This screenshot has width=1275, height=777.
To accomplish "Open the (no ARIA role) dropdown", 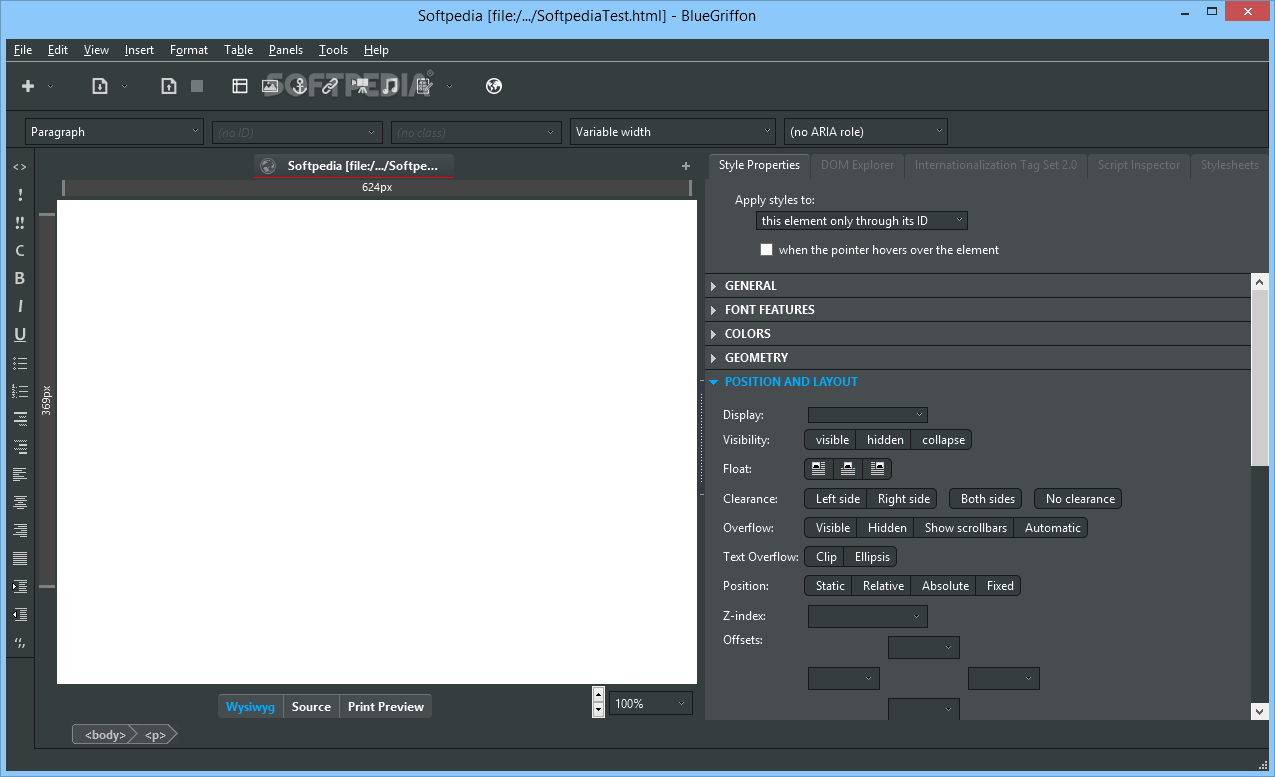I will click(x=865, y=132).
